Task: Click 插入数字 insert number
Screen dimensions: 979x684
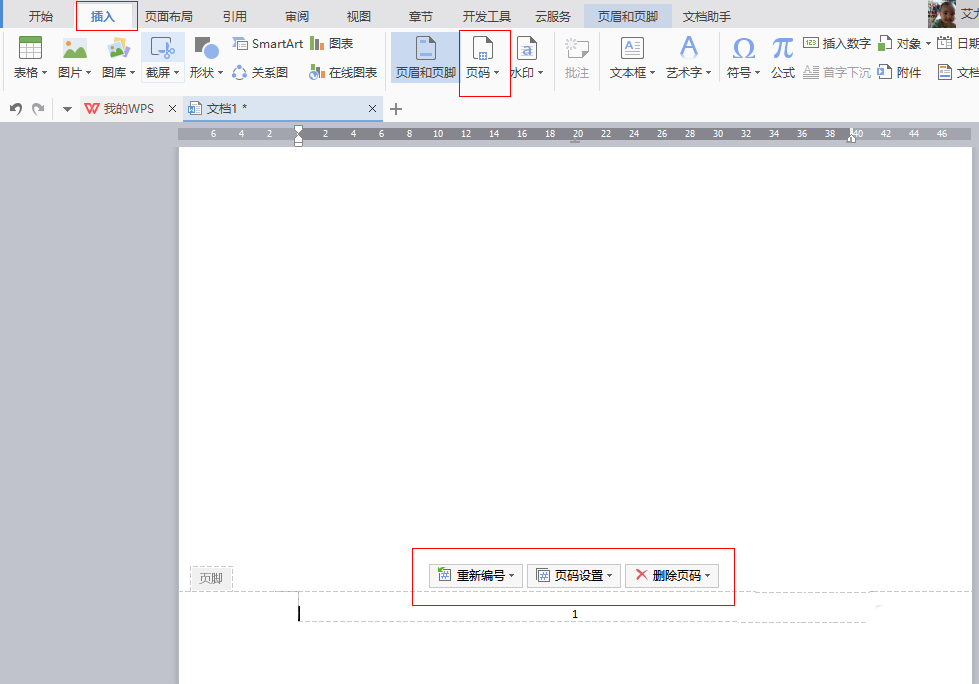Action: point(837,44)
